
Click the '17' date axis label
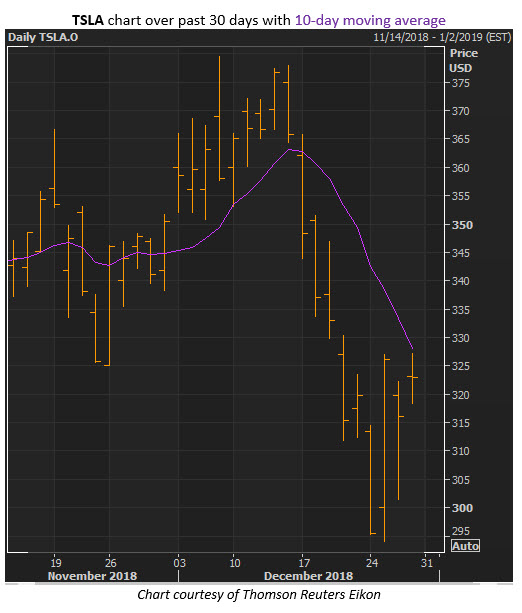click(x=304, y=563)
